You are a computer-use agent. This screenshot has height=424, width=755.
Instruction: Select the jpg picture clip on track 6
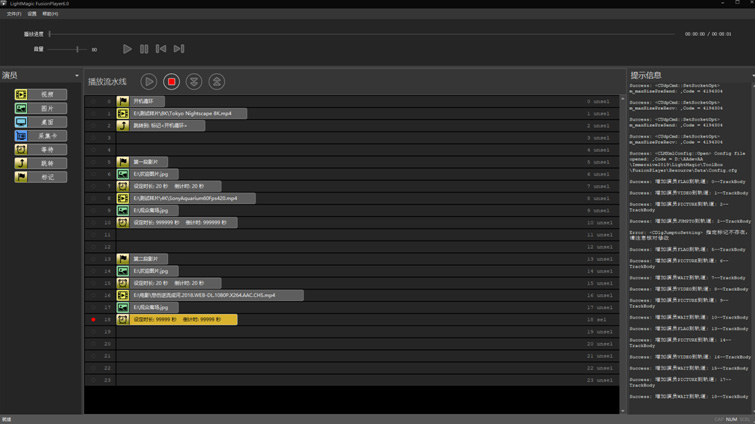click(x=147, y=174)
